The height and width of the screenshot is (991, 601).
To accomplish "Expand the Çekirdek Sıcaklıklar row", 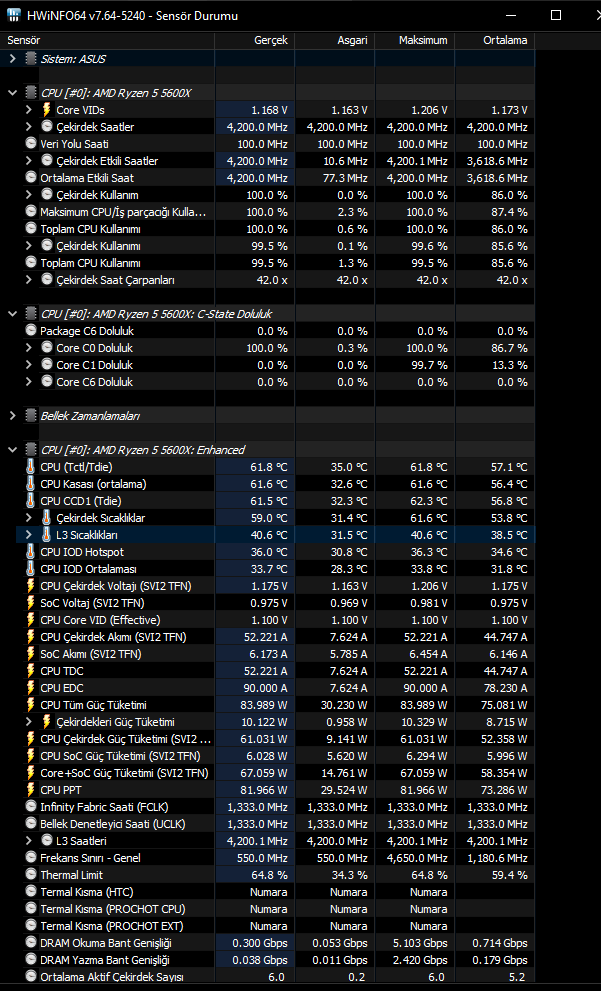I will coord(28,518).
